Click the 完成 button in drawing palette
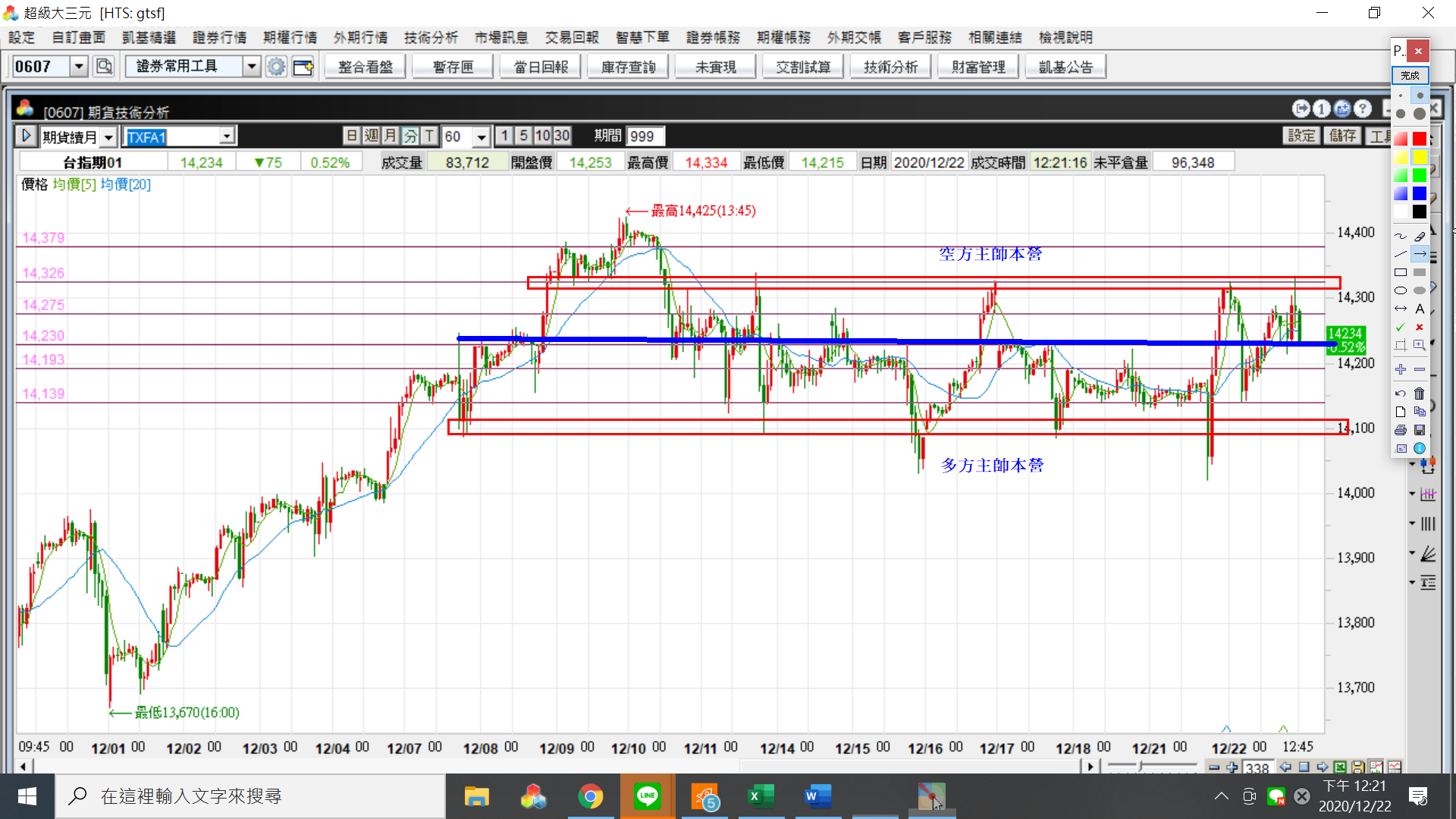Viewport: 1456px width, 819px height. [x=1410, y=75]
